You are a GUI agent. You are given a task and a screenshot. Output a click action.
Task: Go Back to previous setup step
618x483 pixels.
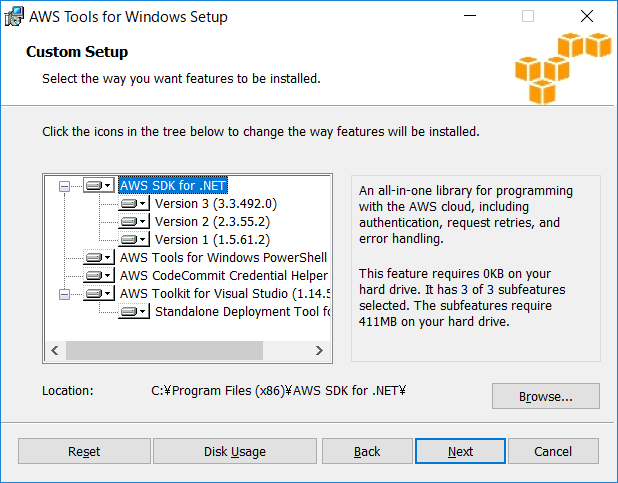click(367, 451)
